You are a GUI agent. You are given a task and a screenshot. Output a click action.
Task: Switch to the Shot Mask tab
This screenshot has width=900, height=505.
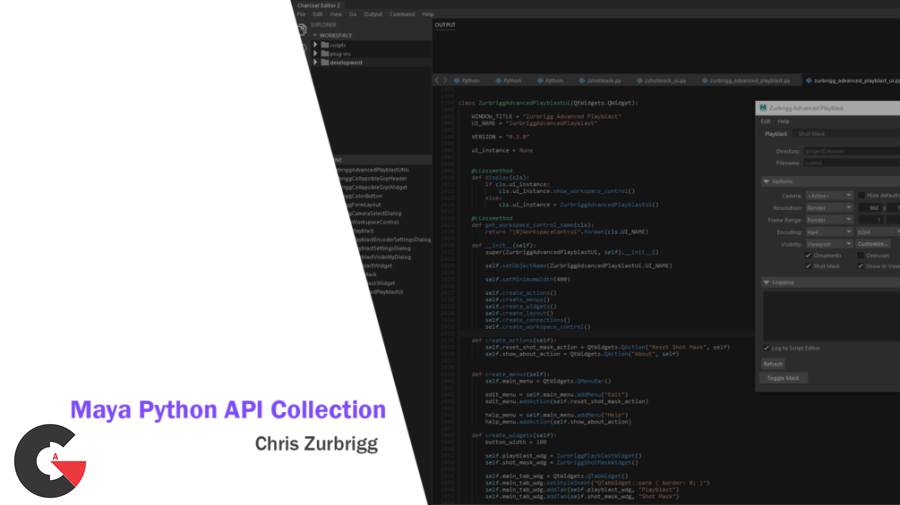(811, 134)
